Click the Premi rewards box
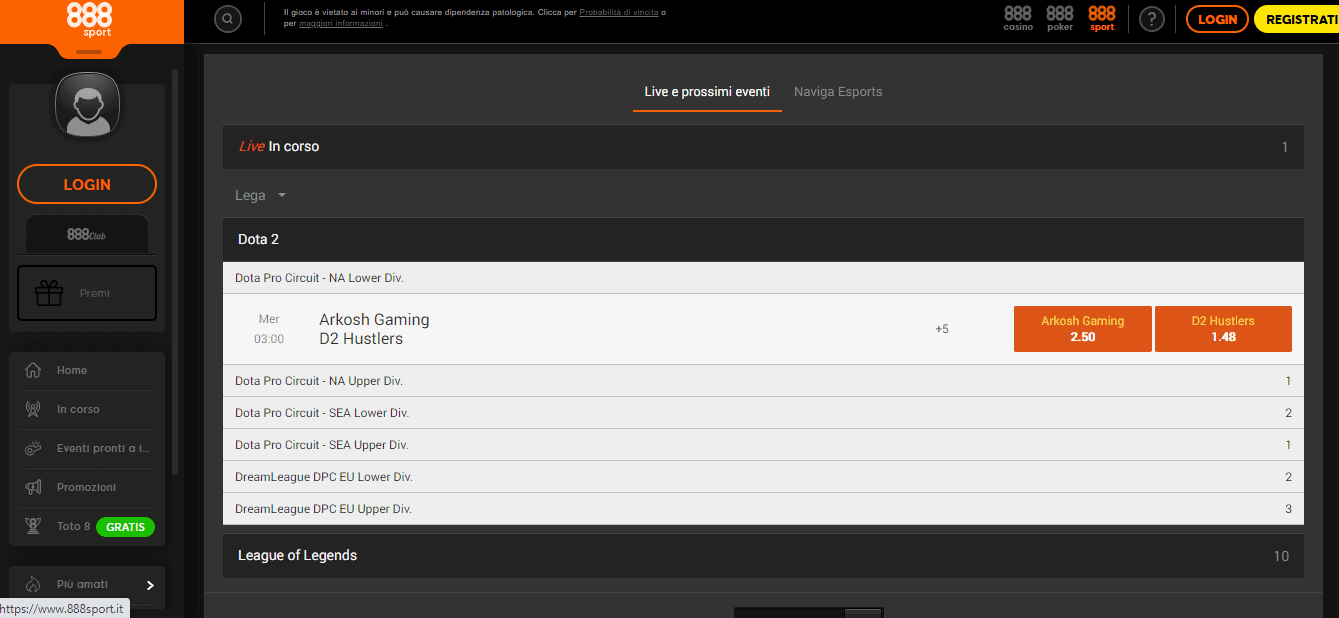The width and height of the screenshot is (1339, 618). (x=87, y=293)
